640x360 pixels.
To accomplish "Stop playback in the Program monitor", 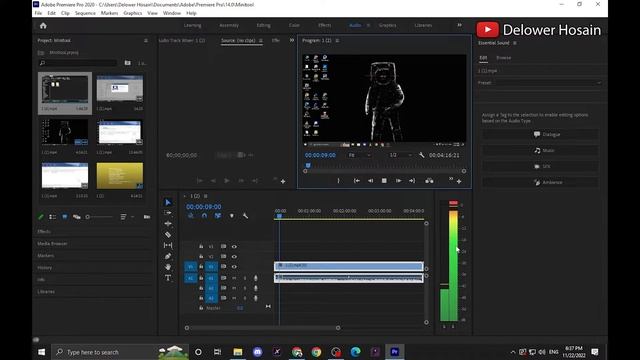I will 384,180.
